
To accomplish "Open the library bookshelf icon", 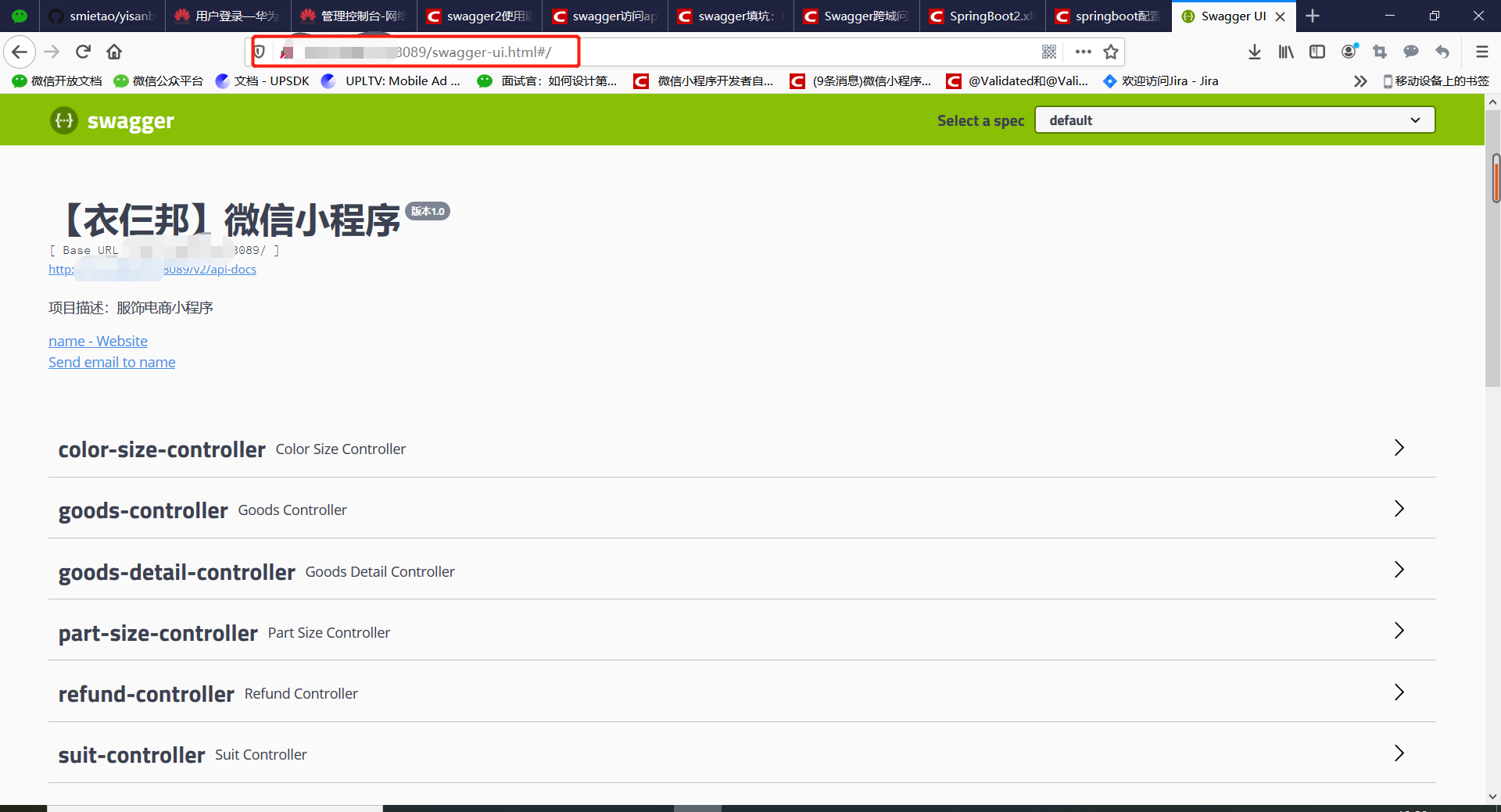I will (x=1286, y=52).
